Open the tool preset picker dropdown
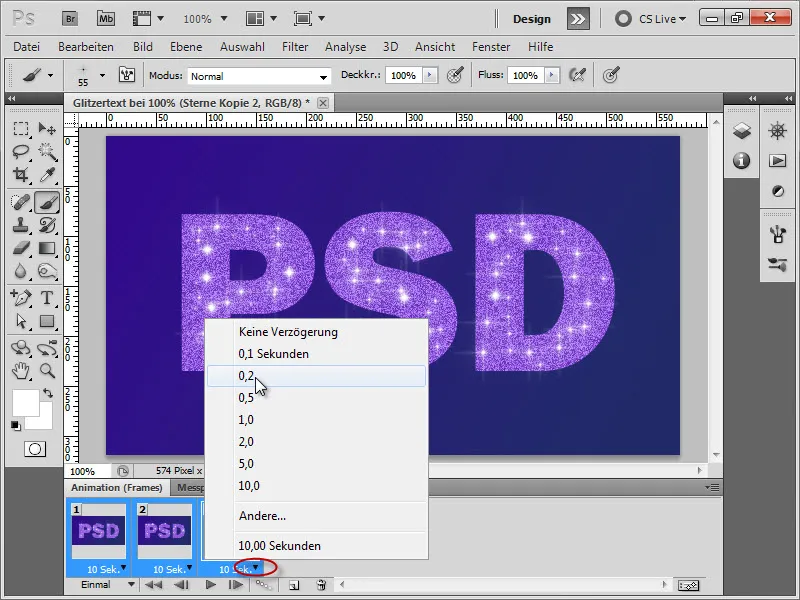Screen dimensions: 800x600 click(x=50, y=76)
